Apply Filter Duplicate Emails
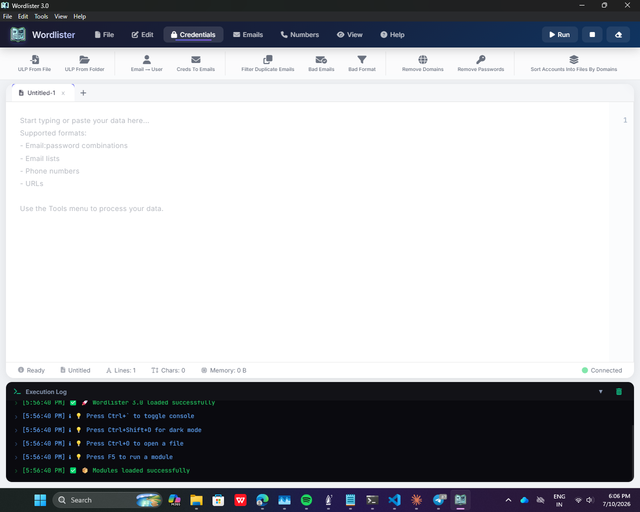Screen dimensions: 640x512 coord(267,63)
